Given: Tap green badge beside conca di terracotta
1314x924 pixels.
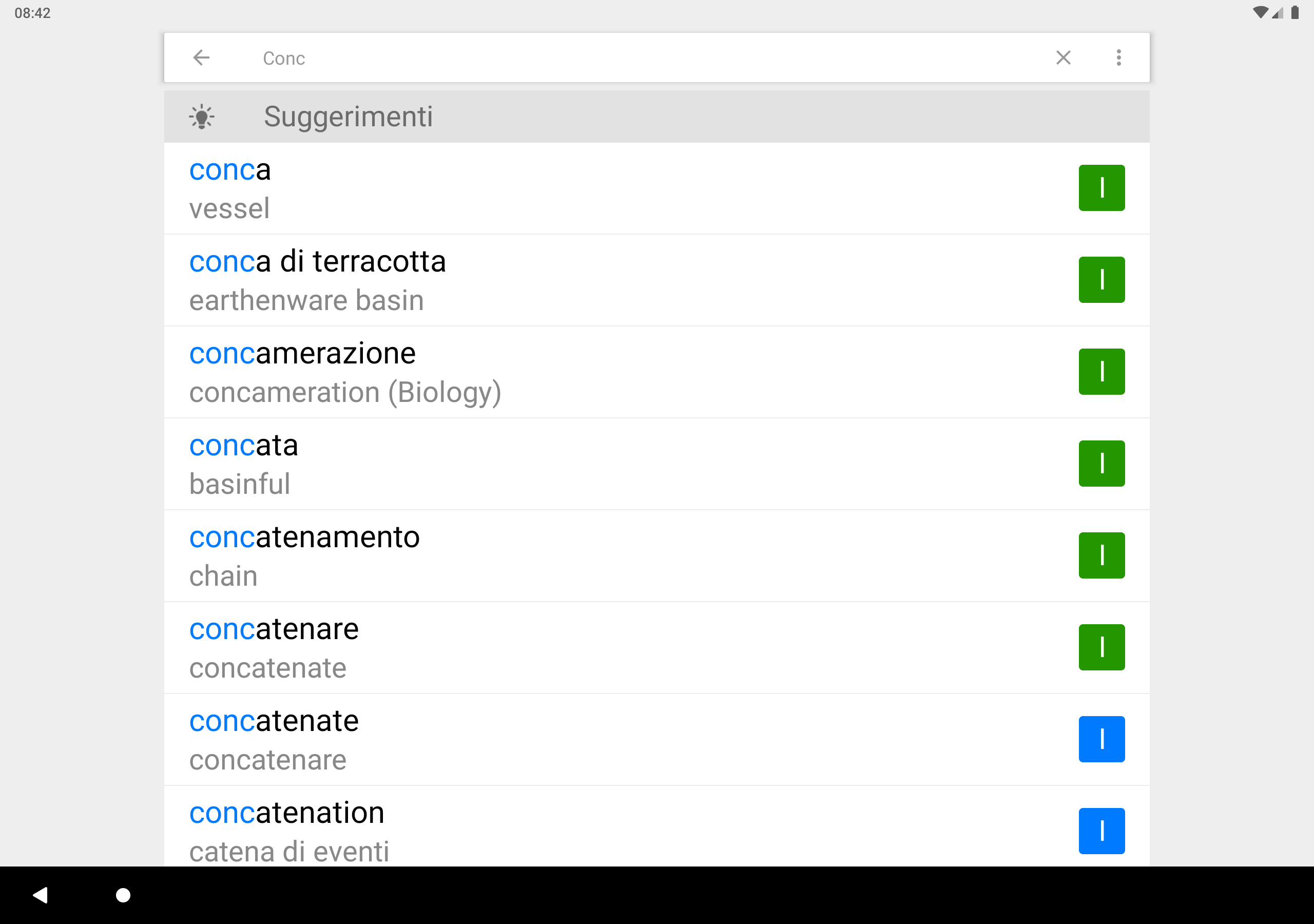Looking at the screenshot, I should 1101,280.
